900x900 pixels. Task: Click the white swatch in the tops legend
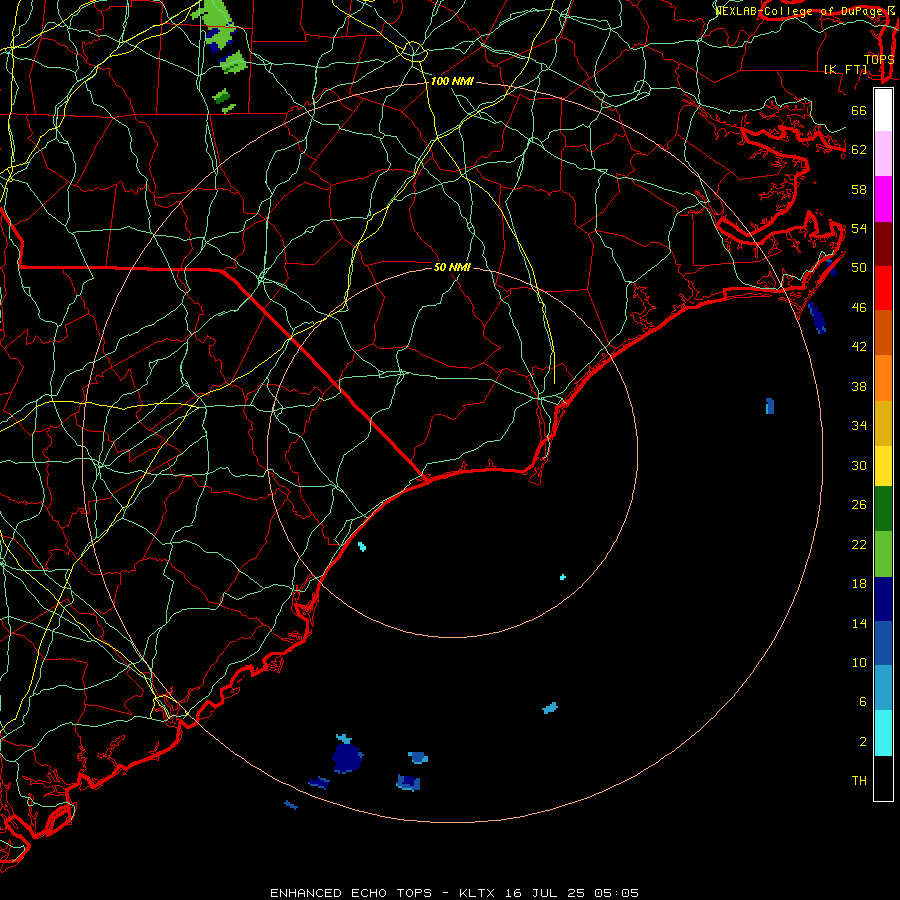coord(883,110)
